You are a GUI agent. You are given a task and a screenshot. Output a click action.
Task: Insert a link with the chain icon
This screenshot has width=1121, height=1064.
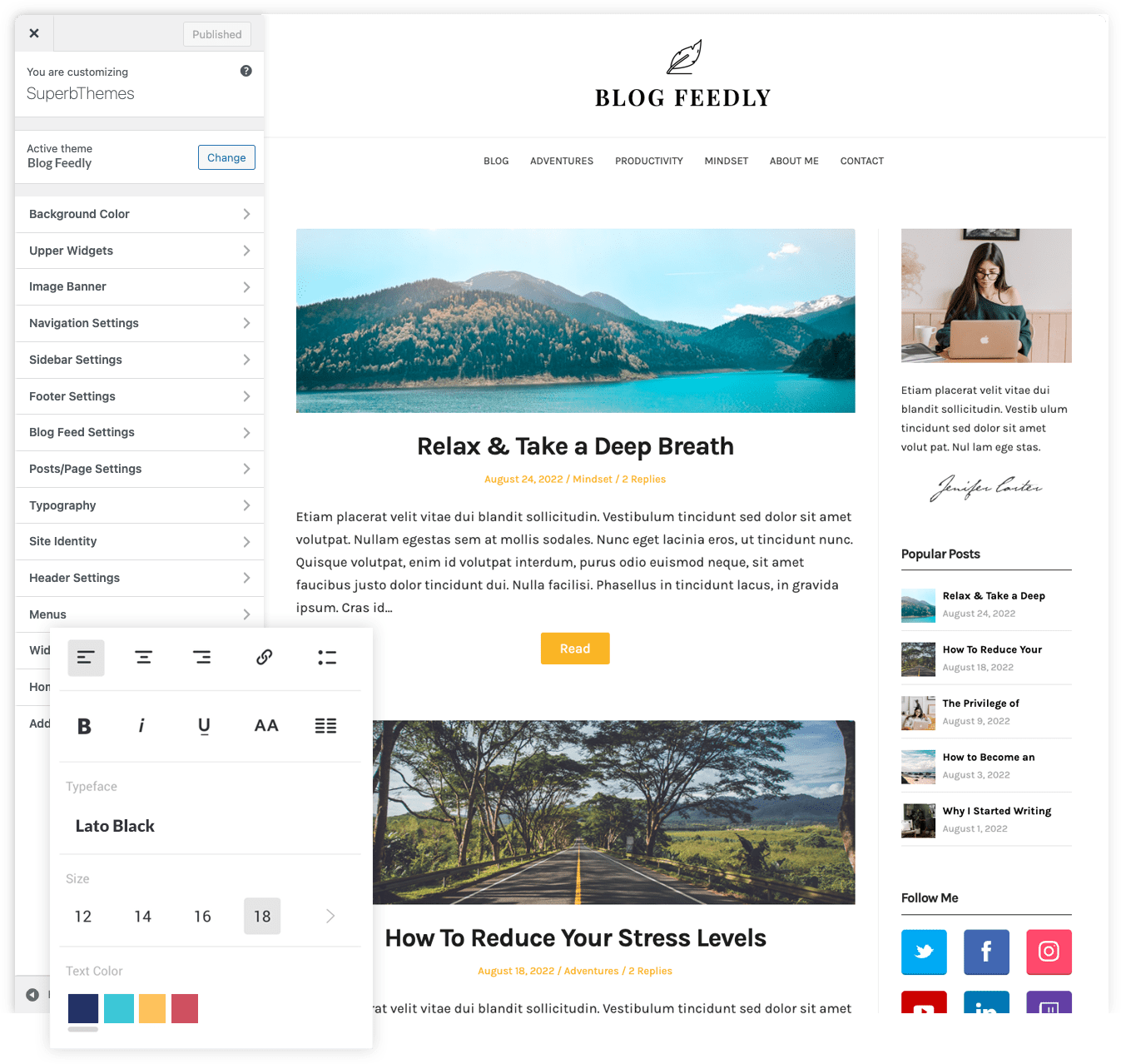(265, 657)
